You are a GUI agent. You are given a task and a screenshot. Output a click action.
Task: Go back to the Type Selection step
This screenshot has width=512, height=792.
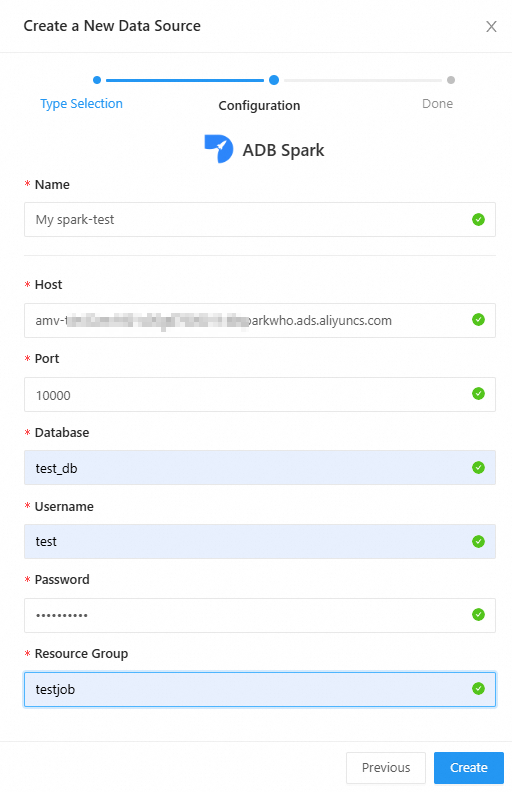pyautogui.click(x=81, y=104)
